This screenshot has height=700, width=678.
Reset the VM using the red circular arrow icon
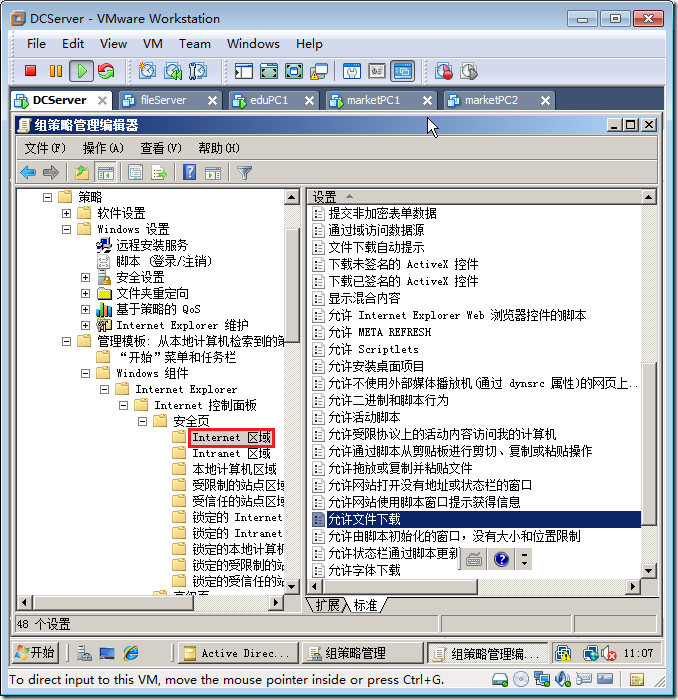(x=106, y=71)
